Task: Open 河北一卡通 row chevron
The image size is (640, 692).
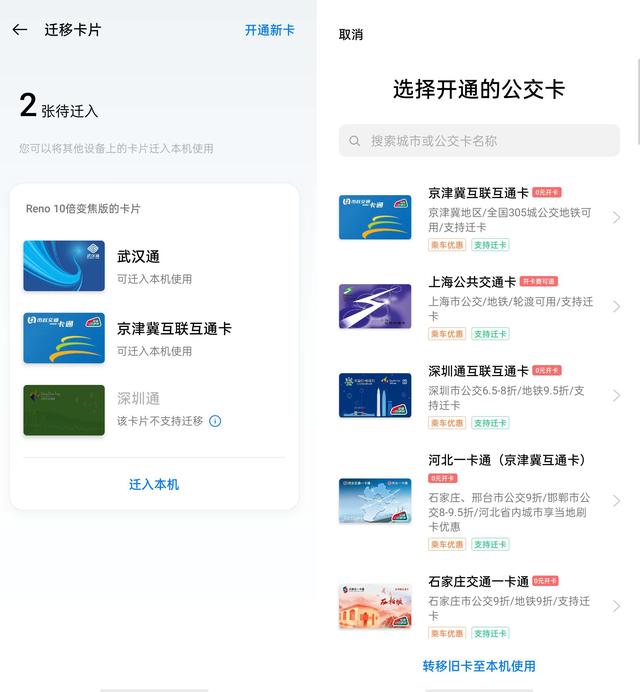Action: 617,500
